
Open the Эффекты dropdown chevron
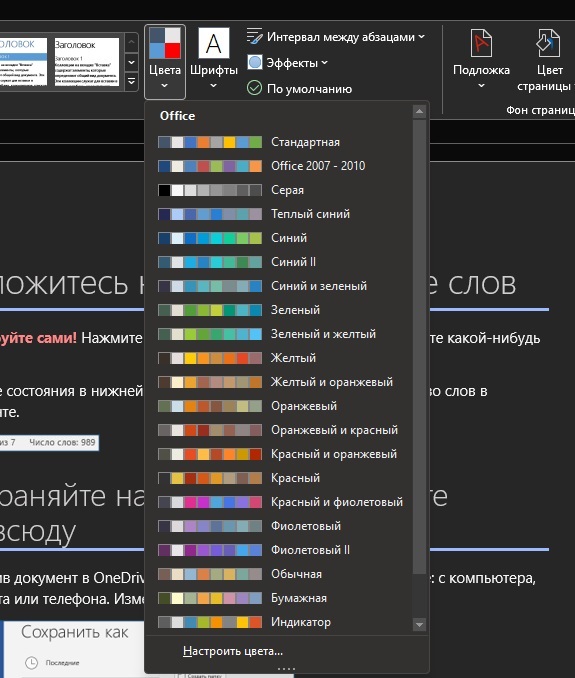(325, 63)
